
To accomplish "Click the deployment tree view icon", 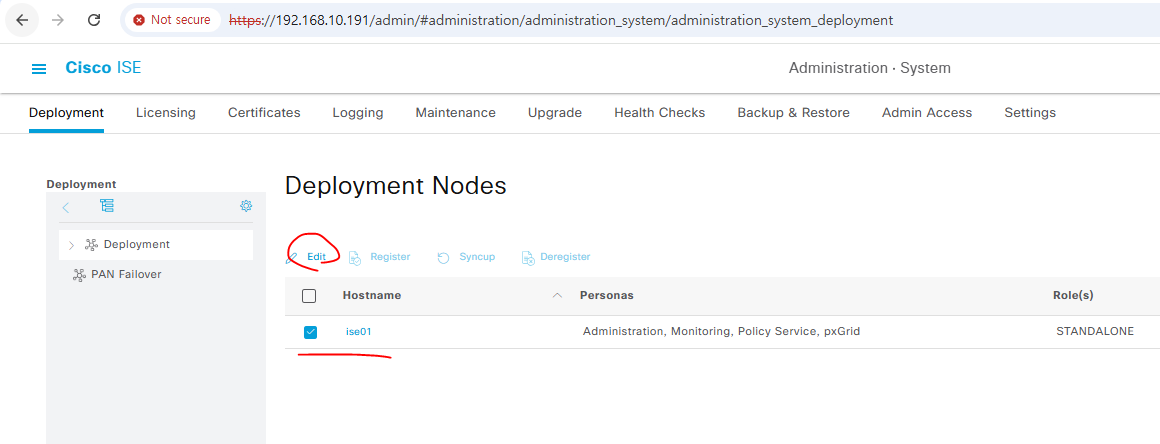I will pyautogui.click(x=107, y=206).
